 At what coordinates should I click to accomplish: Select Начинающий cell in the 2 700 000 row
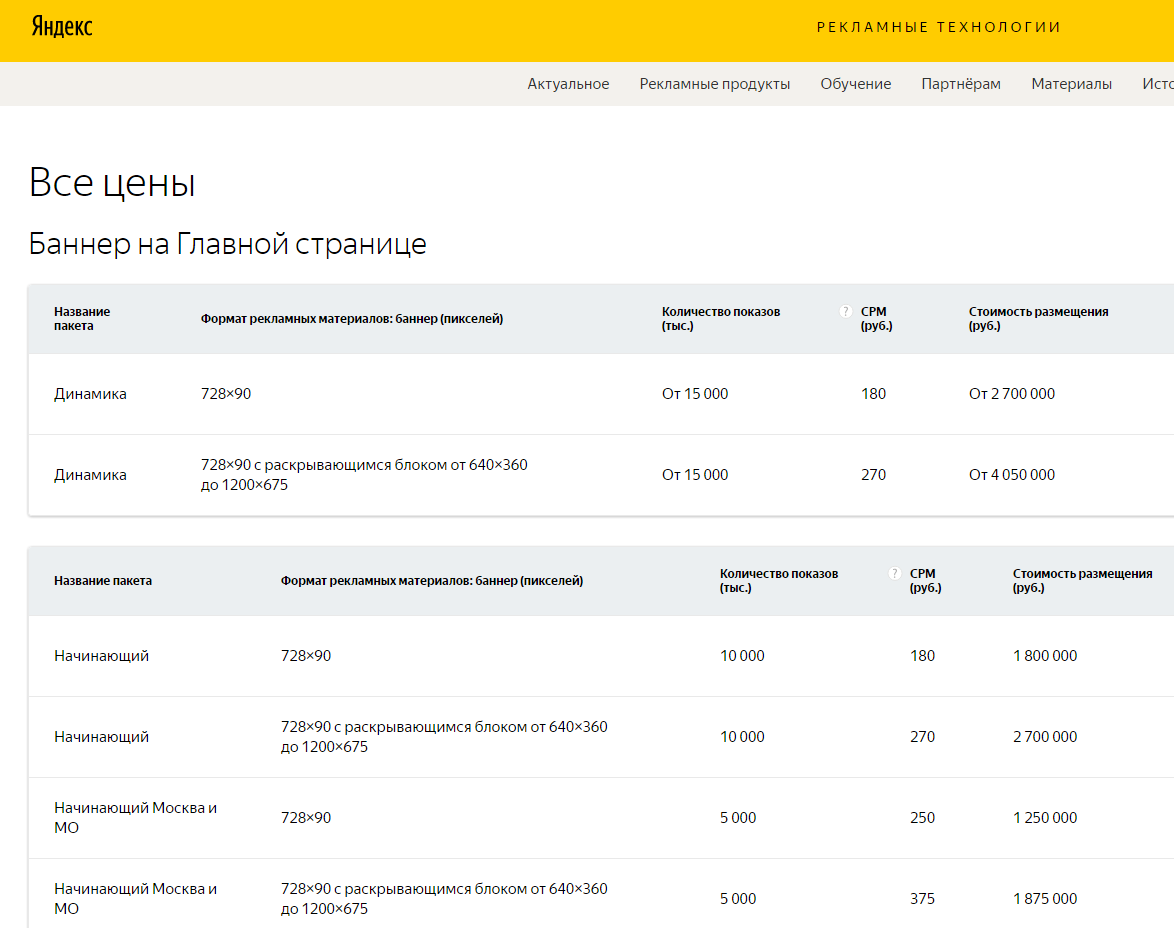click(x=102, y=737)
